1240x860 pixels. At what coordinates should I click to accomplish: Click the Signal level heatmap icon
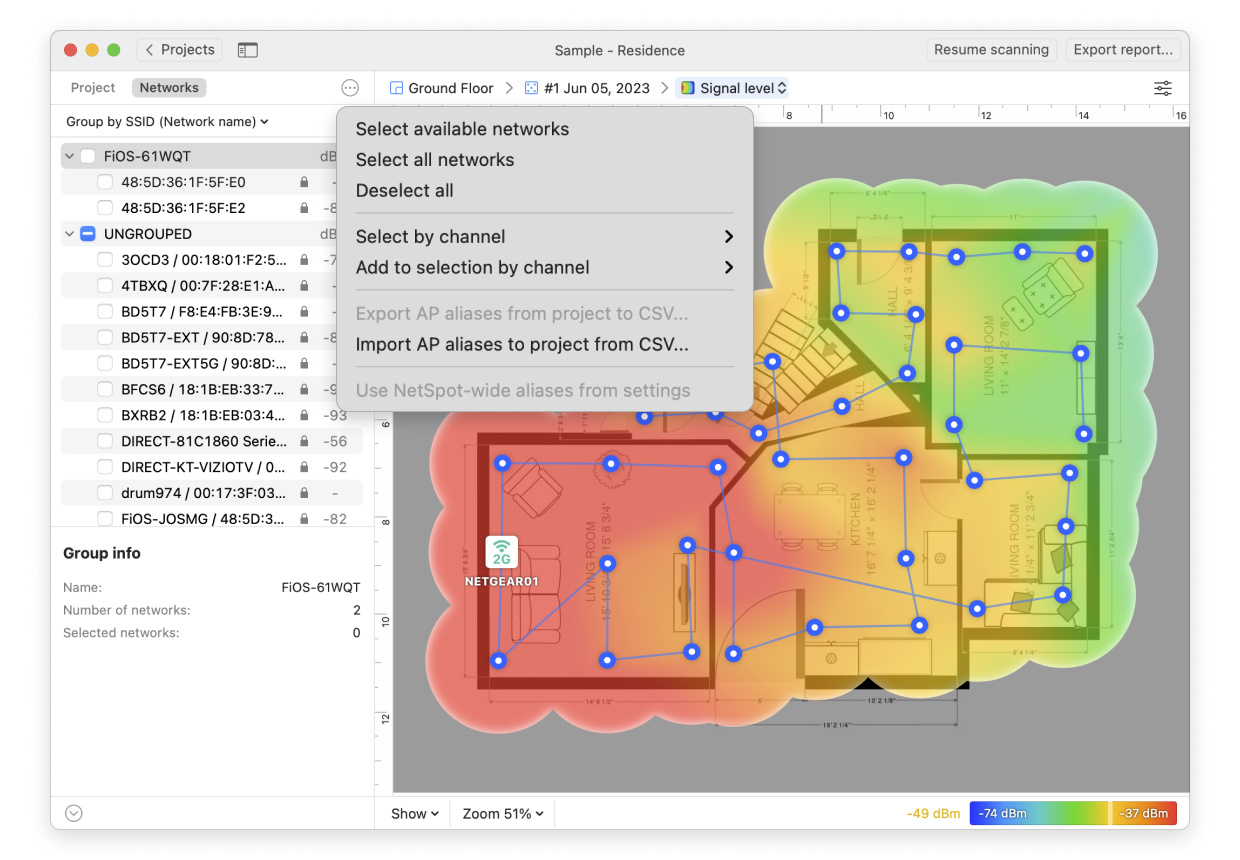[688, 88]
